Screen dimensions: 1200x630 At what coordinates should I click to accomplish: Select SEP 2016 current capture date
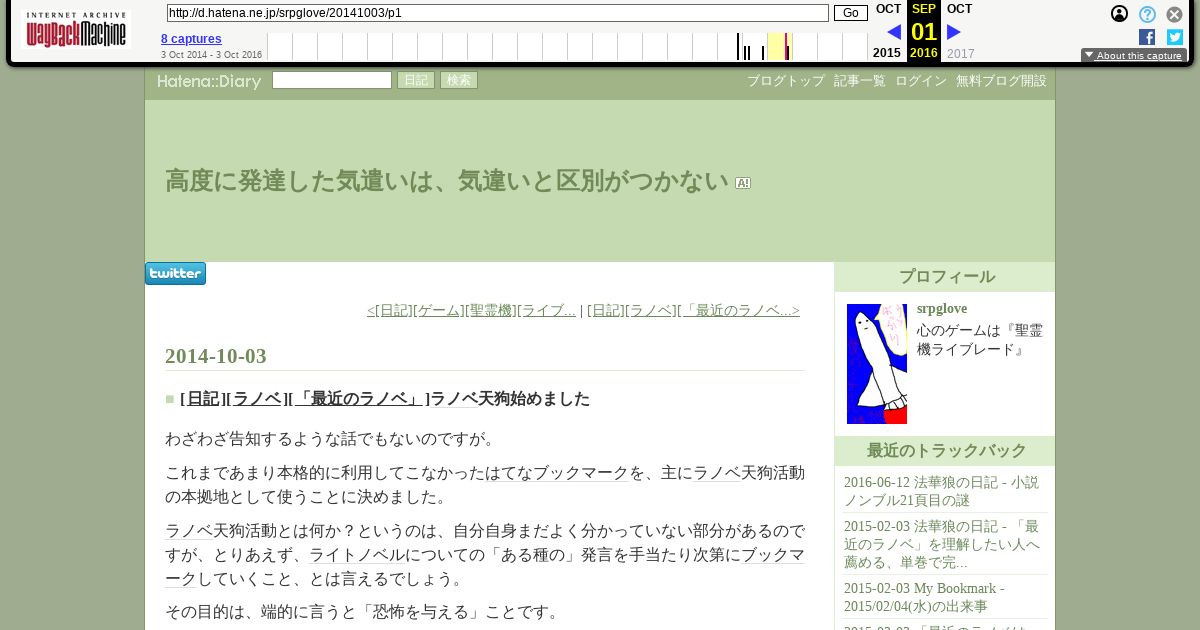coord(924,31)
